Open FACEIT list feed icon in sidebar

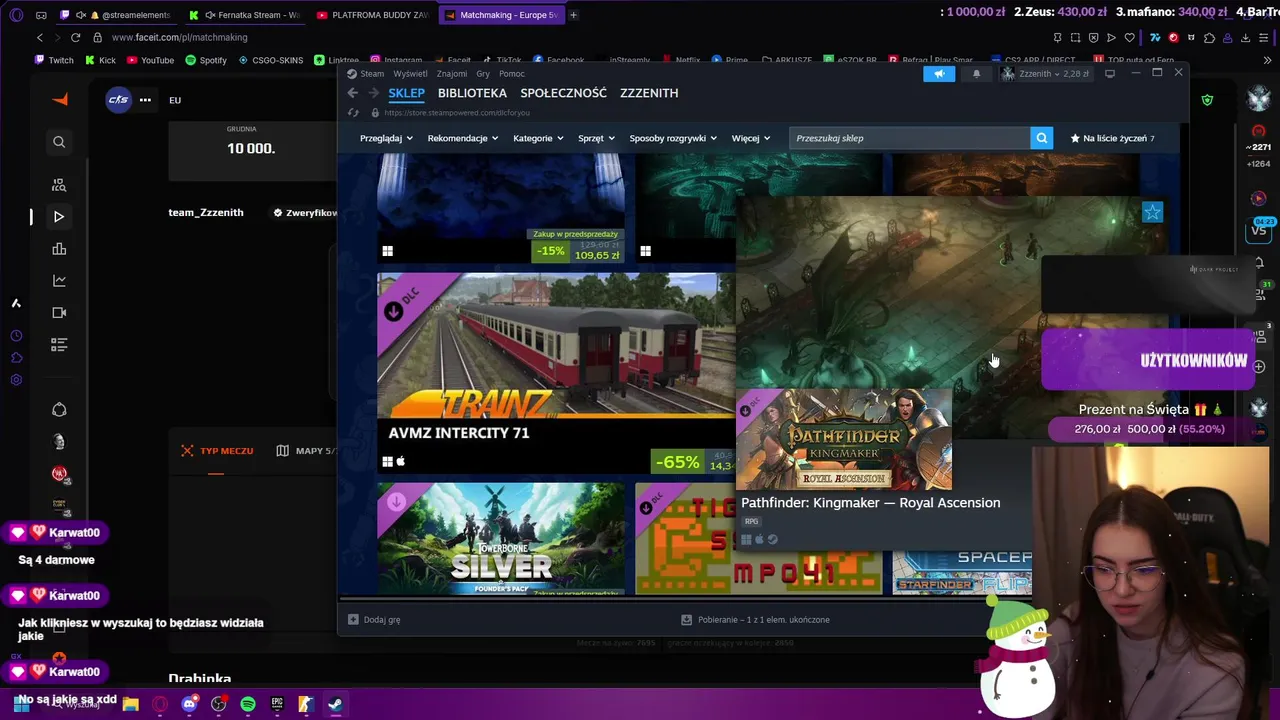pyautogui.click(x=59, y=345)
